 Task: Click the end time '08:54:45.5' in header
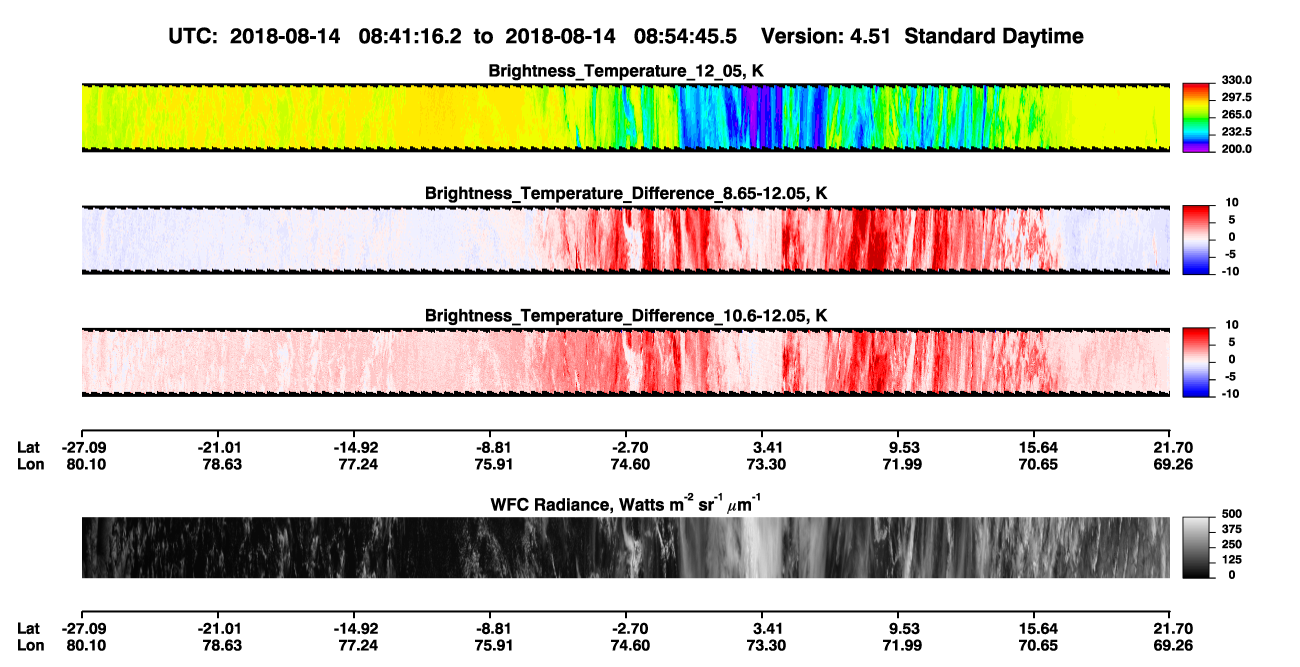pos(685,36)
